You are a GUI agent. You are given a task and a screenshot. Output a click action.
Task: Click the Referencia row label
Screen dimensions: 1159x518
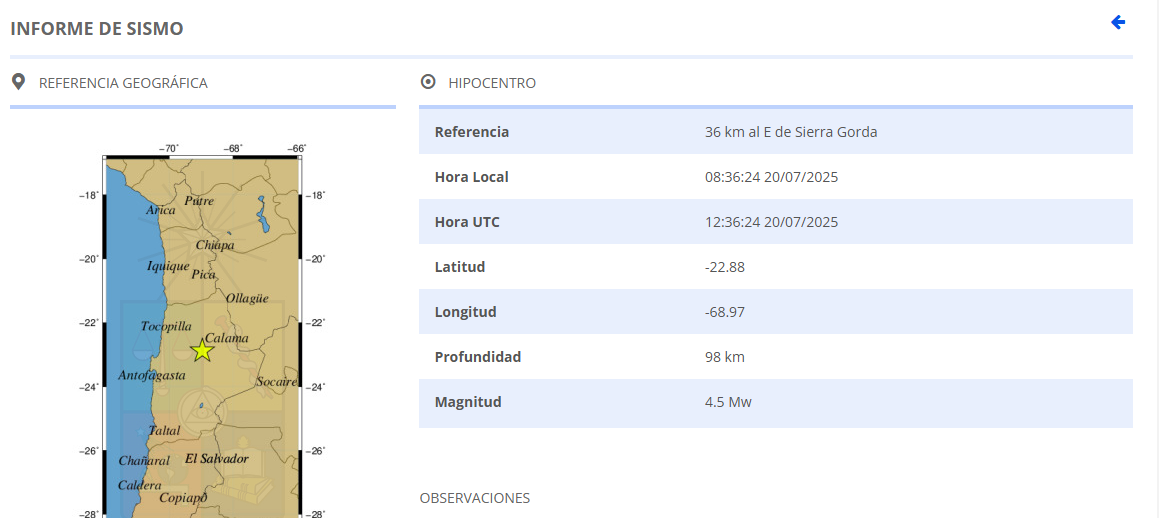(x=472, y=132)
